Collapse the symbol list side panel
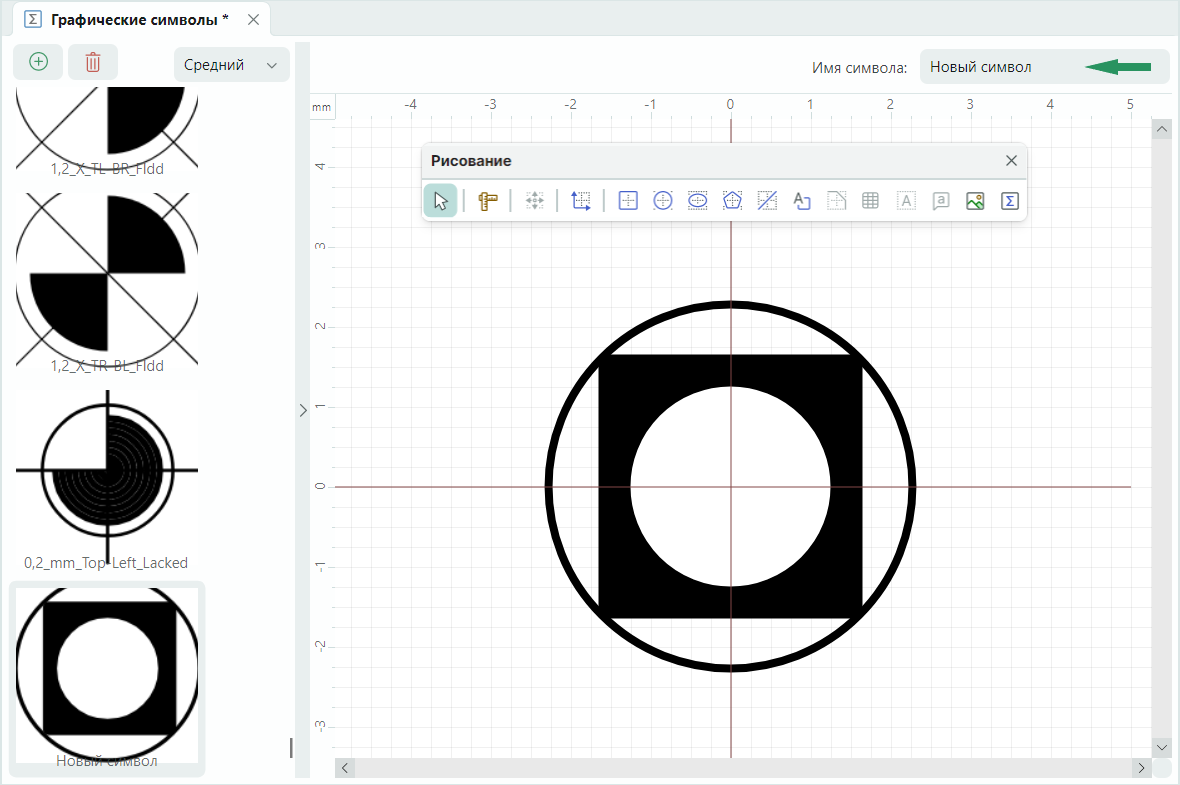The image size is (1180, 785). click(x=303, y=410)
